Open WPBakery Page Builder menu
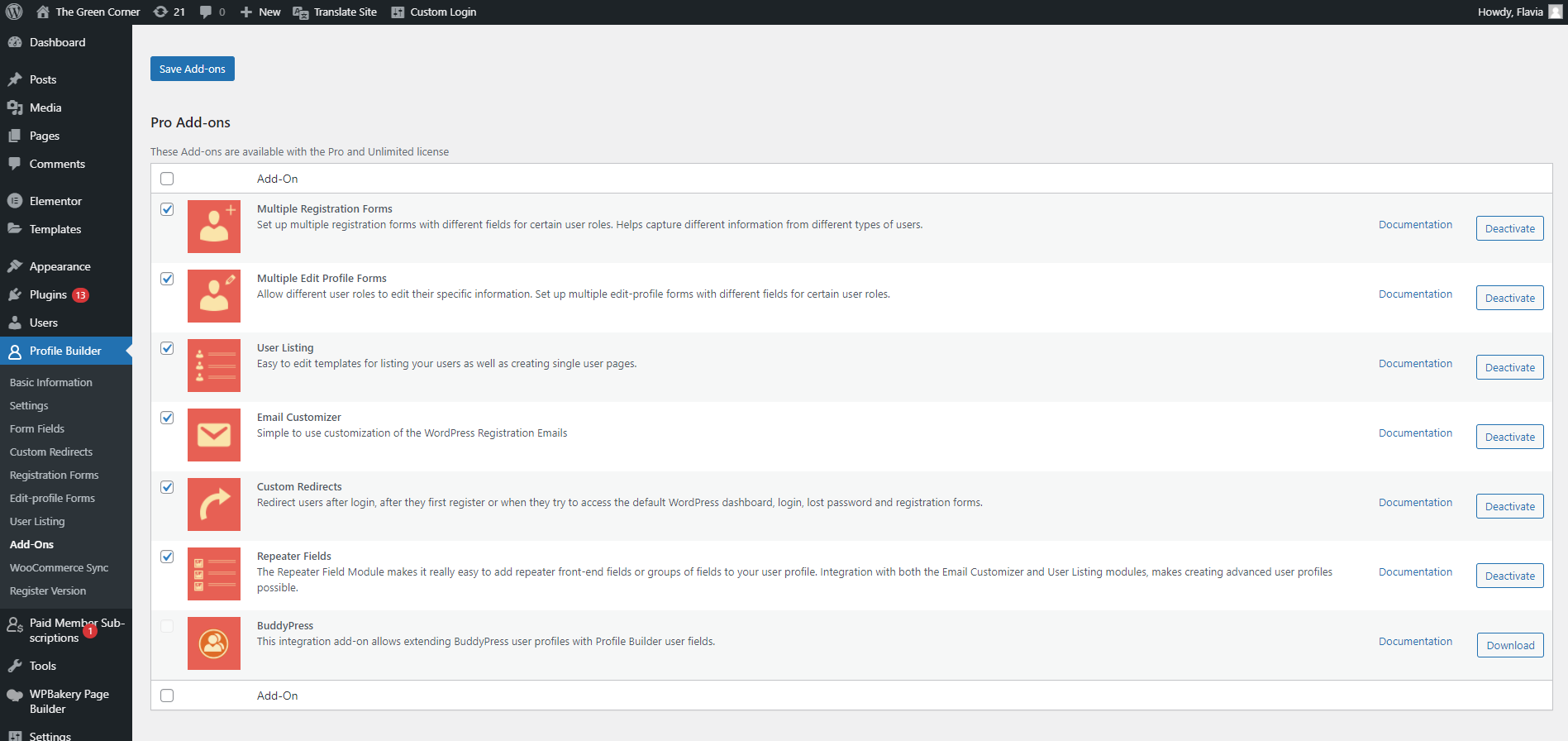 click(66, 701)
